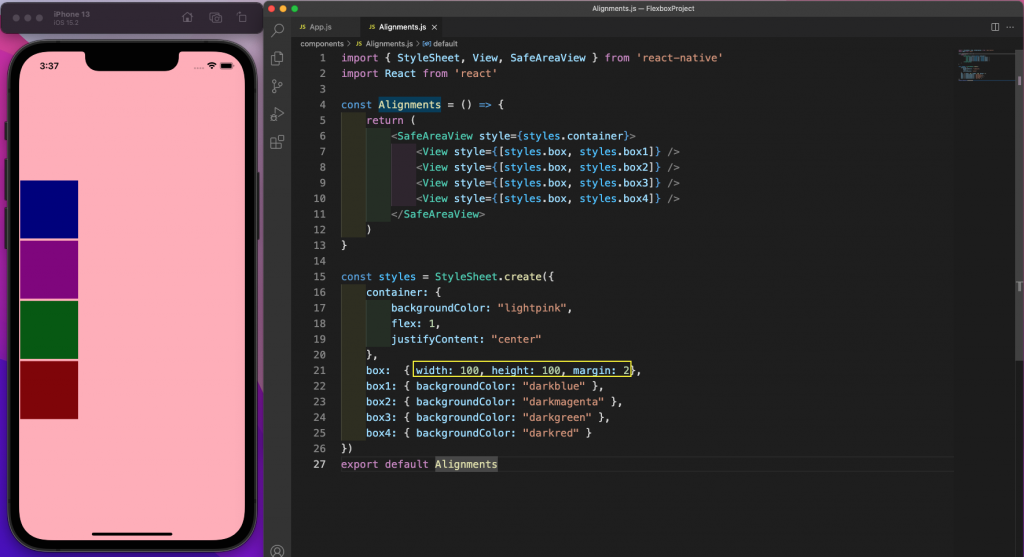The width and height of the screenshot is (1024, 557).
Task: Open the Alignments.js breadcrumb dropdown
Action: [x=388, y=44]
